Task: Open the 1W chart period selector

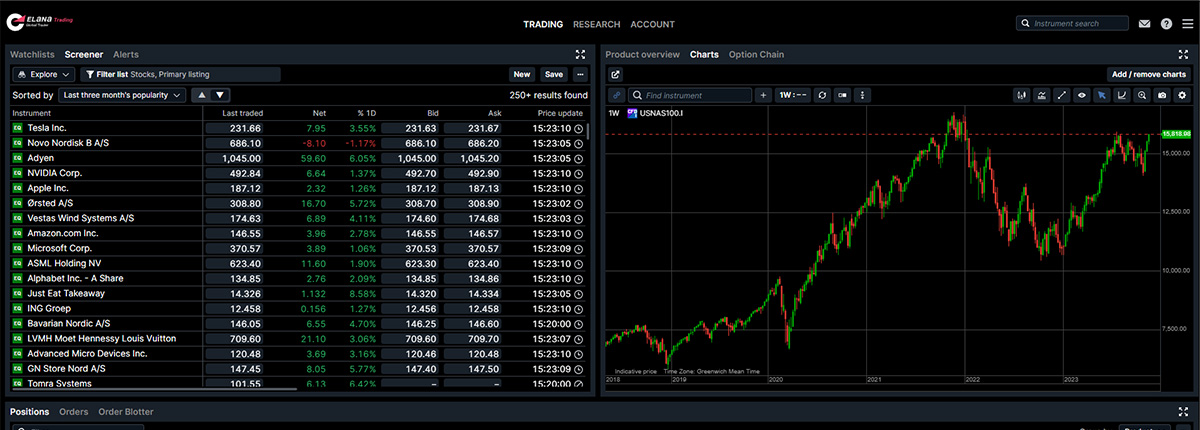Action: click(x=793, y=95)
